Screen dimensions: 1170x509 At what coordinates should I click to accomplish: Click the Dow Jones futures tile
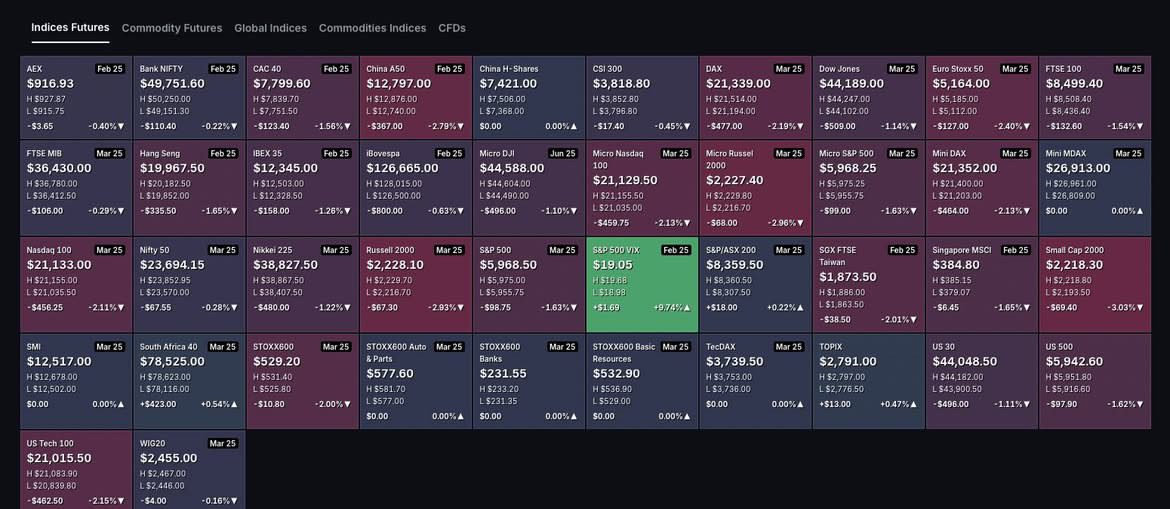coord(869,98)
